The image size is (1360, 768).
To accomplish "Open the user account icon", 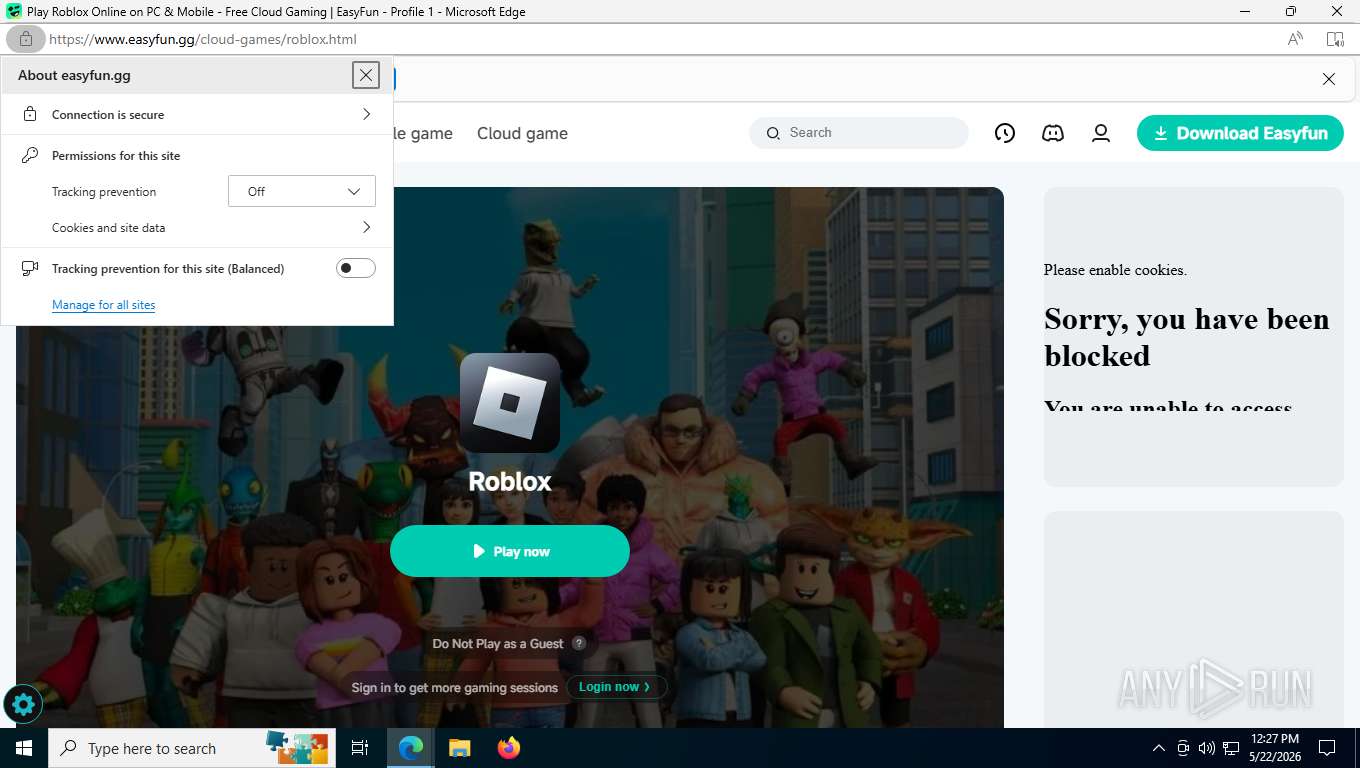I will pos(1101,133).
